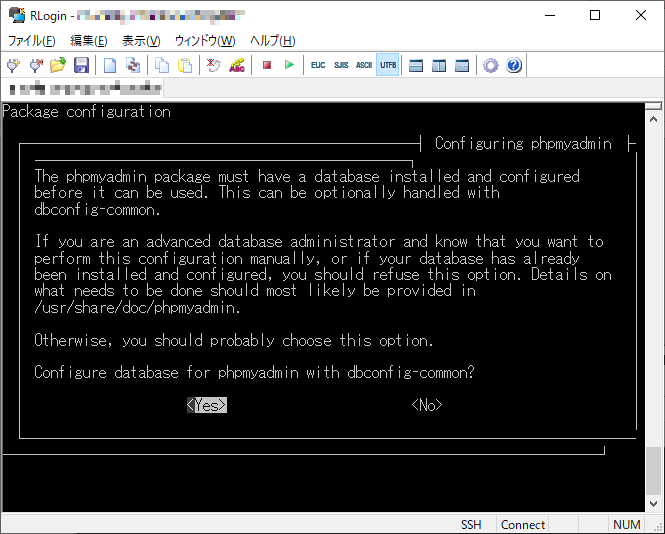Switch encoding to EUC
This screenshot has height=534, width=665.
(x=318, y=65)
